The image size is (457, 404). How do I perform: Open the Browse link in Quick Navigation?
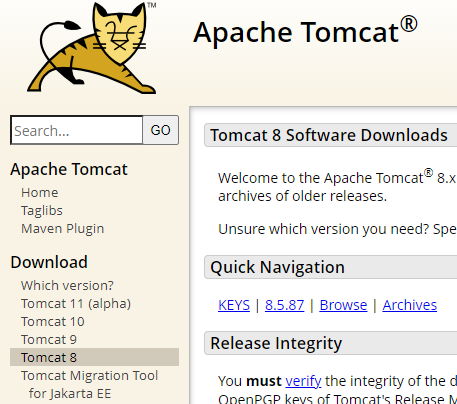coord(343,305)
